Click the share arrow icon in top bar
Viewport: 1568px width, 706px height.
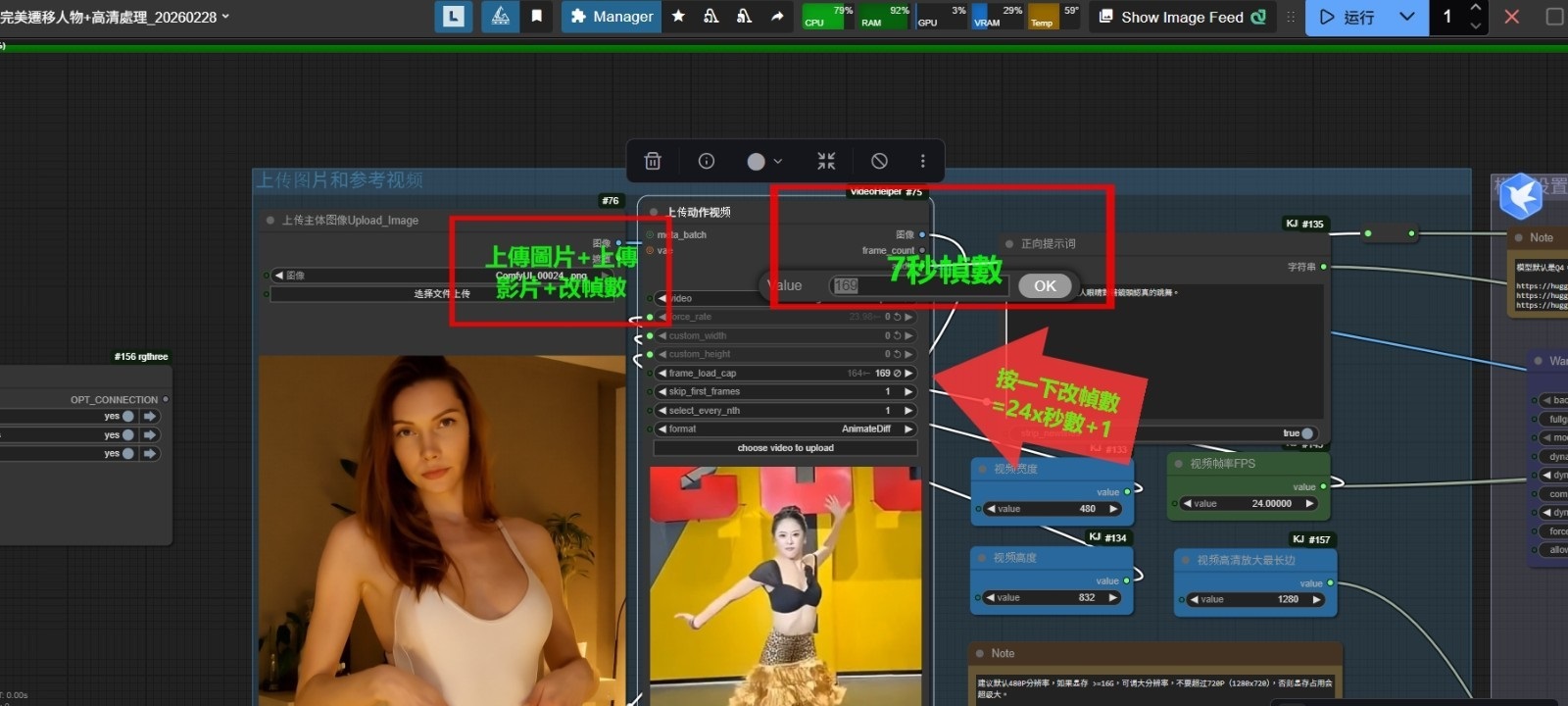[x=777, y=17]
